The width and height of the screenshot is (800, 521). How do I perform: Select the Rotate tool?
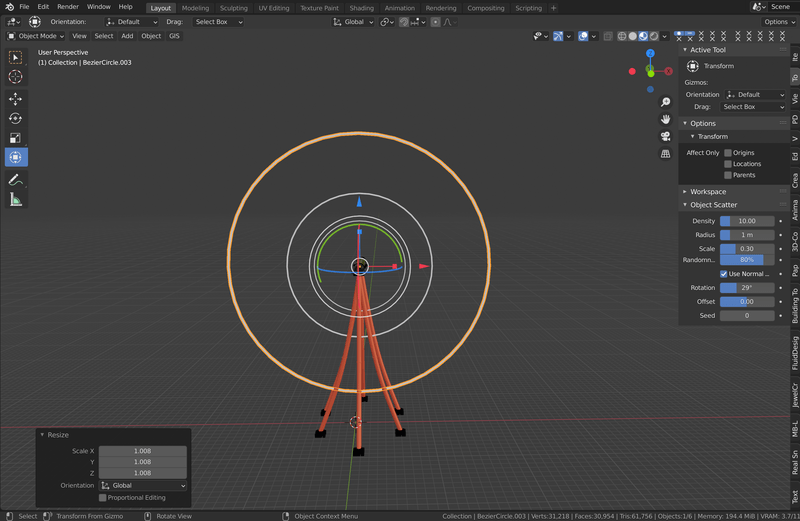click(x=16, y=118)
